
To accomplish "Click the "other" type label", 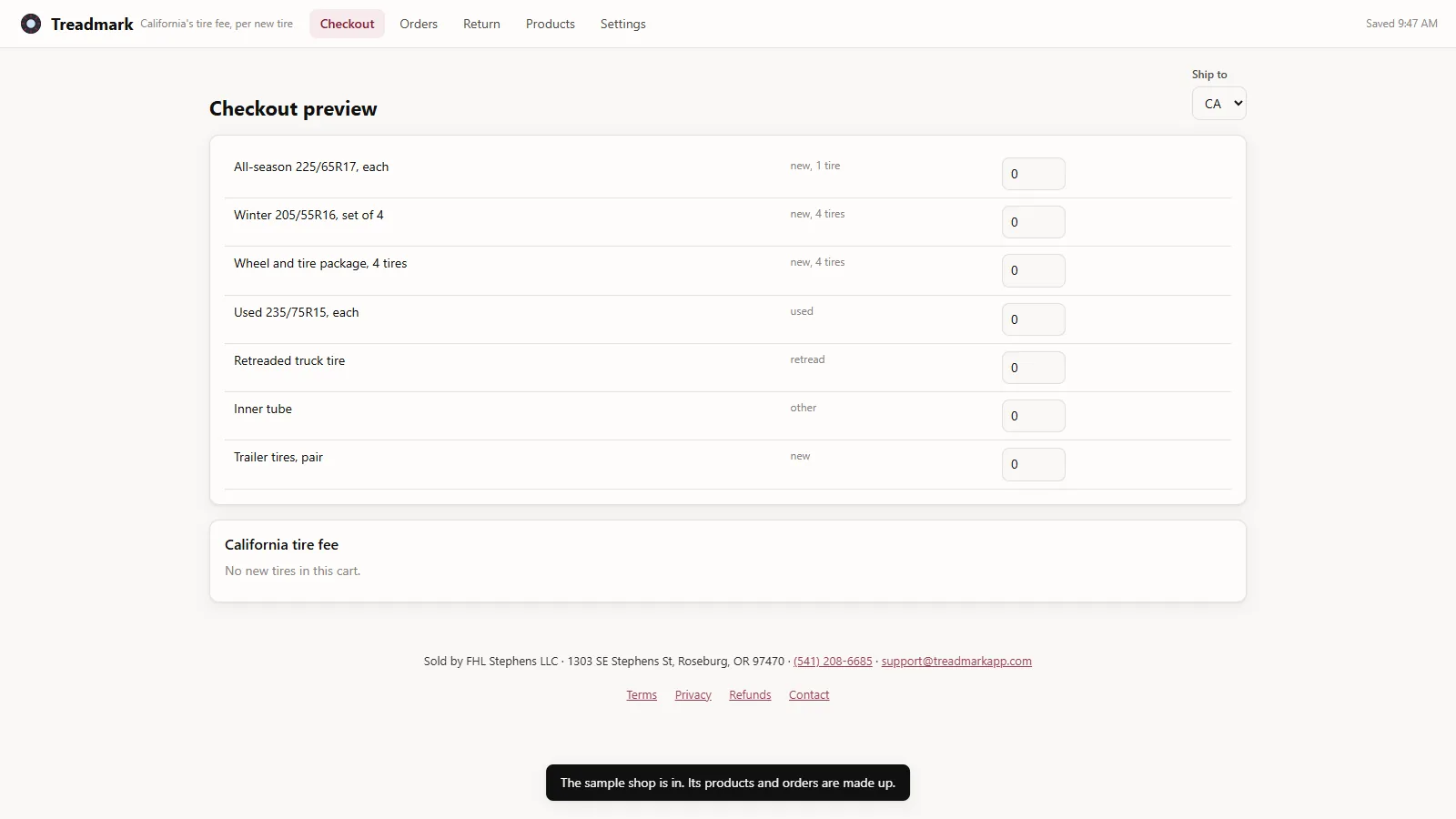I will [x=804, y=408].
